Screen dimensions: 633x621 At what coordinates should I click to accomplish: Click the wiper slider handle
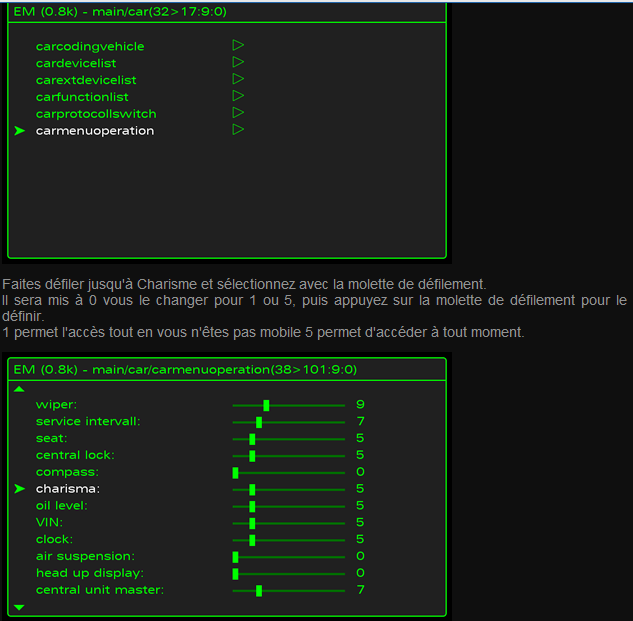coord(266,405)
